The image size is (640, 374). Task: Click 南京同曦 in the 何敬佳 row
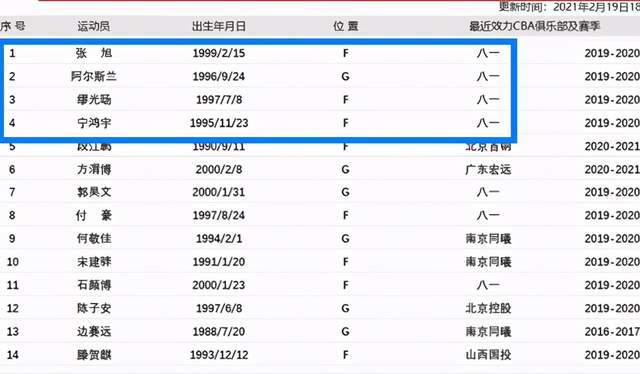click(488, 238)
